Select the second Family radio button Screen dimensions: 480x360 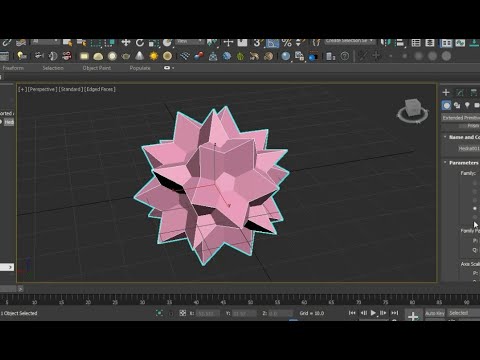click(x=475, y=192)
